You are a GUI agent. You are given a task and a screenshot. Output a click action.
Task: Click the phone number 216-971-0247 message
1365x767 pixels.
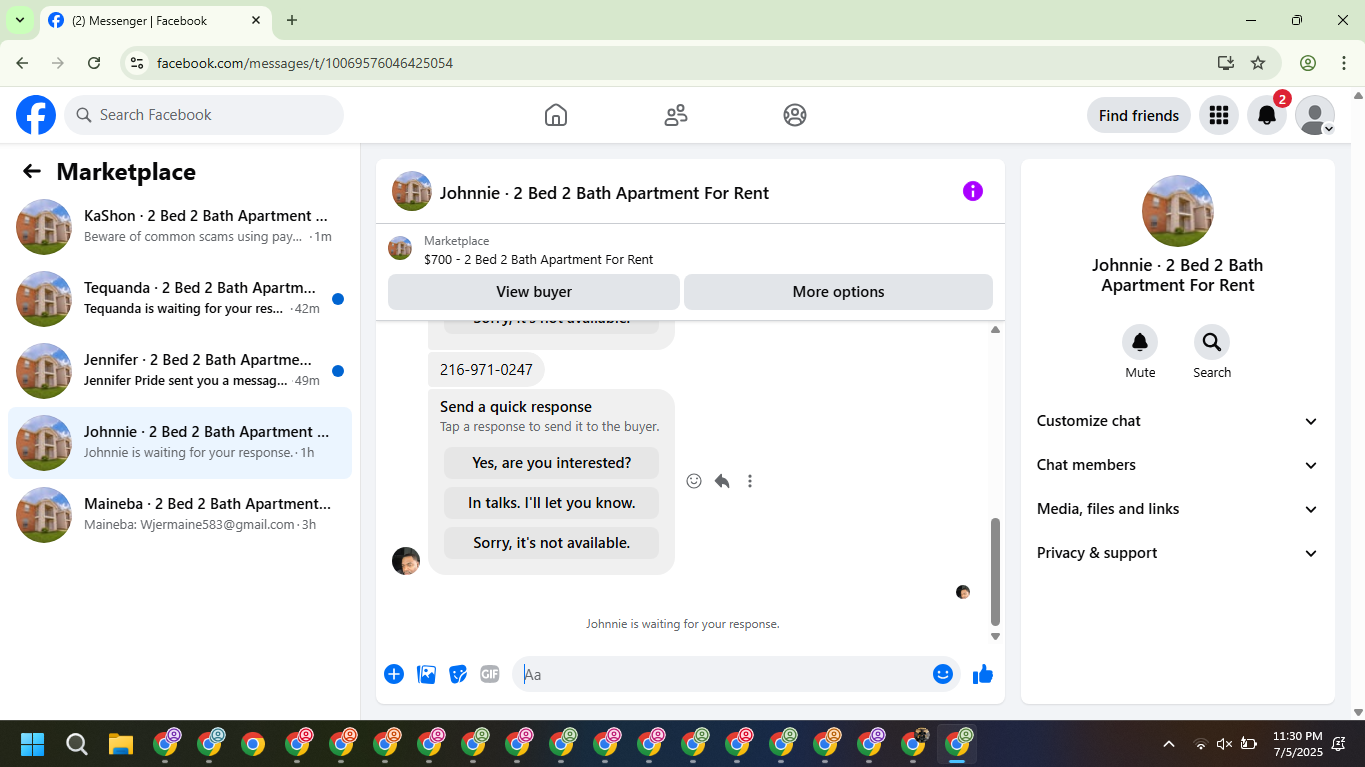click(x=486, y=370)
